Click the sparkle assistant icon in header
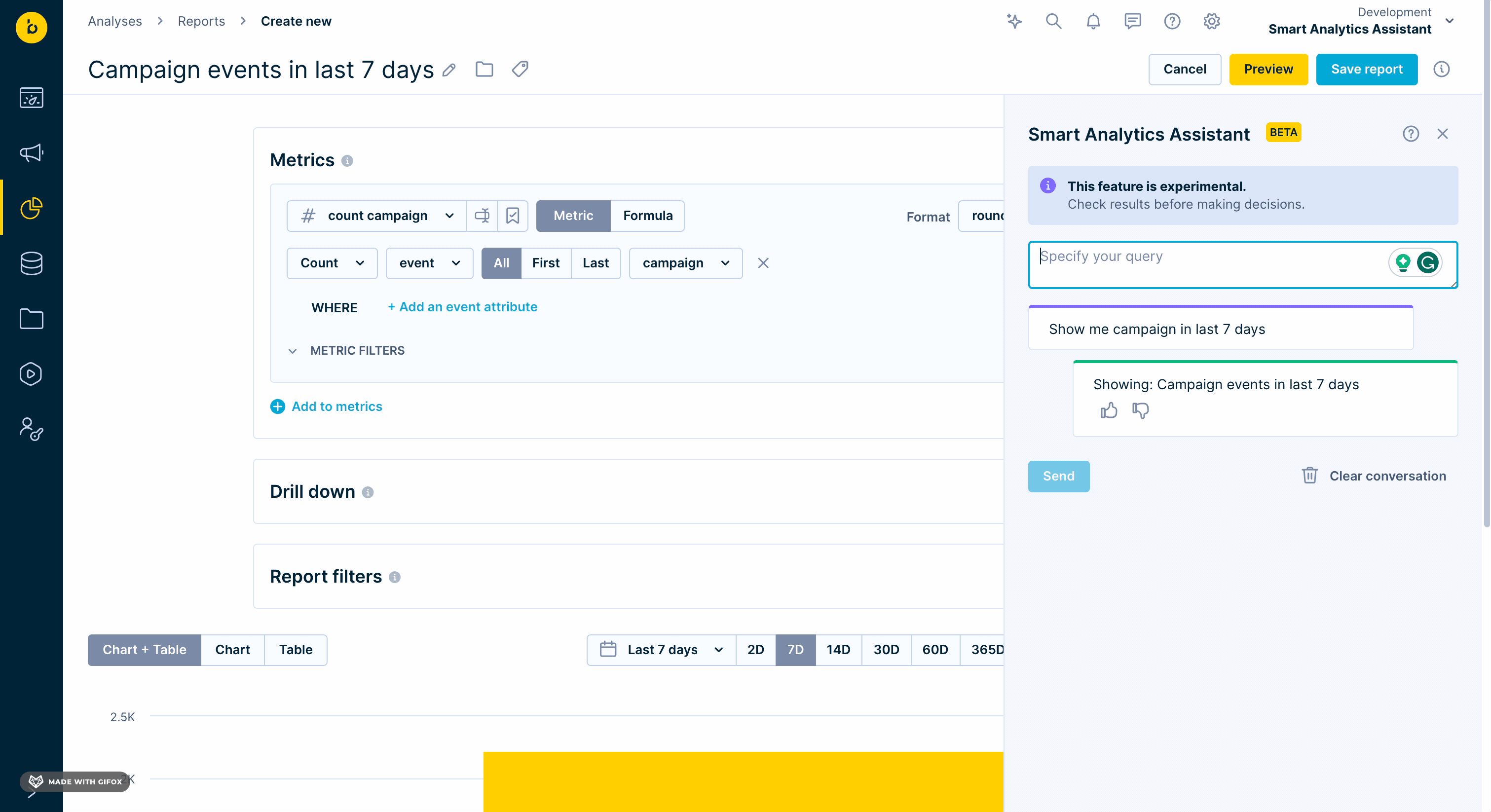This screenshot has width=1491, height=812. pos(1014,21)
